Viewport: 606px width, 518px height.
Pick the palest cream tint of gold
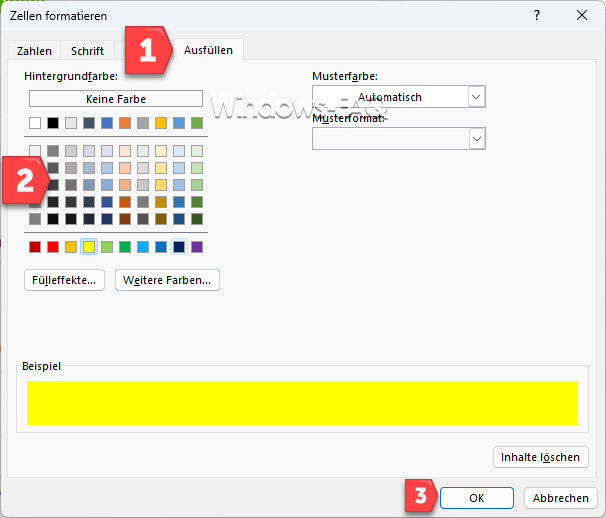click(x=161, y=151)
